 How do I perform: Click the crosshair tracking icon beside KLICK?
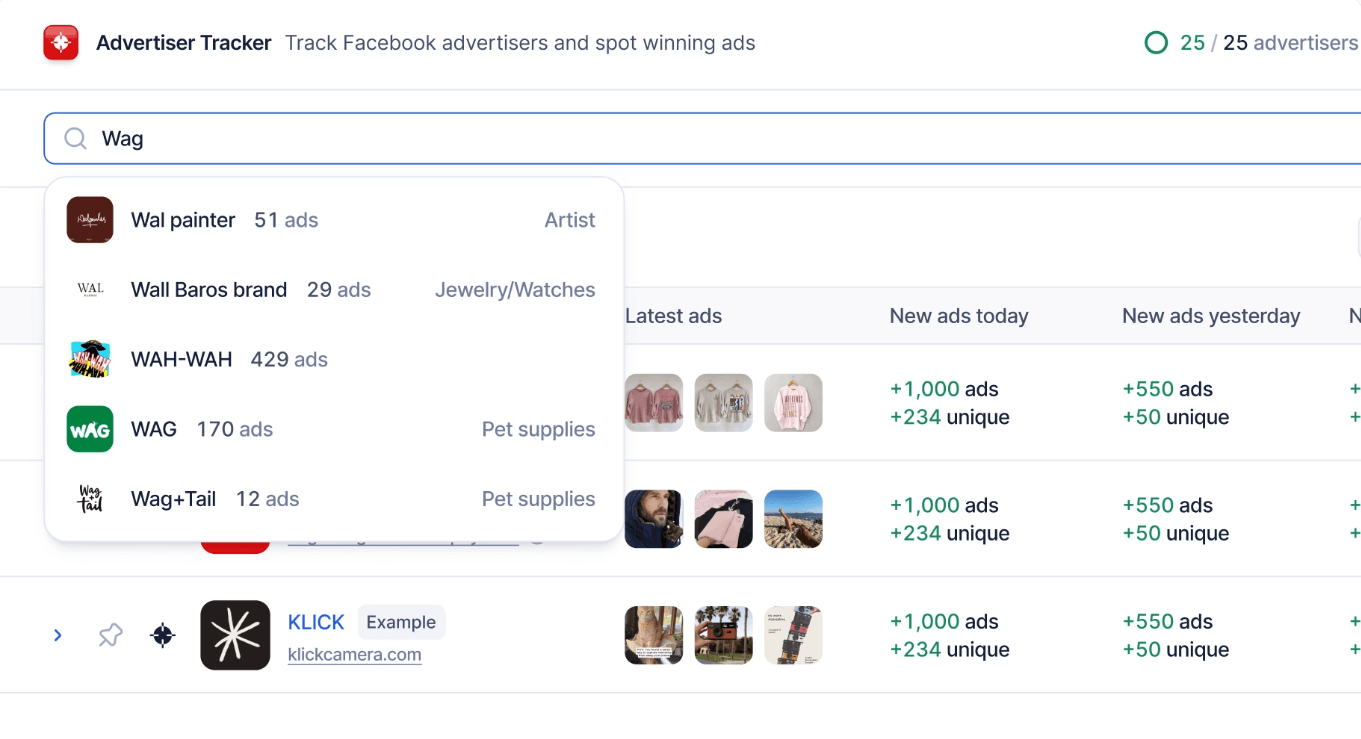tap(162, 635)
